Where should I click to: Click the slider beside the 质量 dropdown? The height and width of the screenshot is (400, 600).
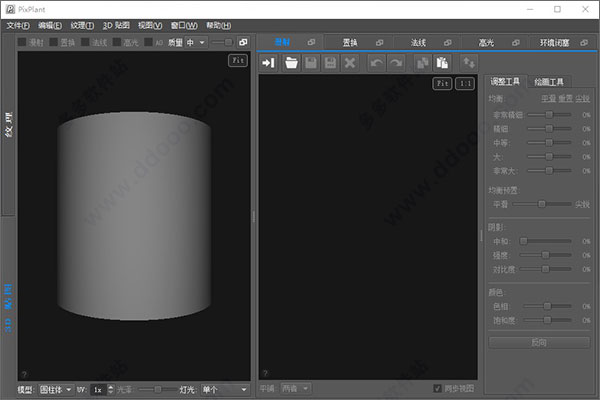tap(223, 42)
